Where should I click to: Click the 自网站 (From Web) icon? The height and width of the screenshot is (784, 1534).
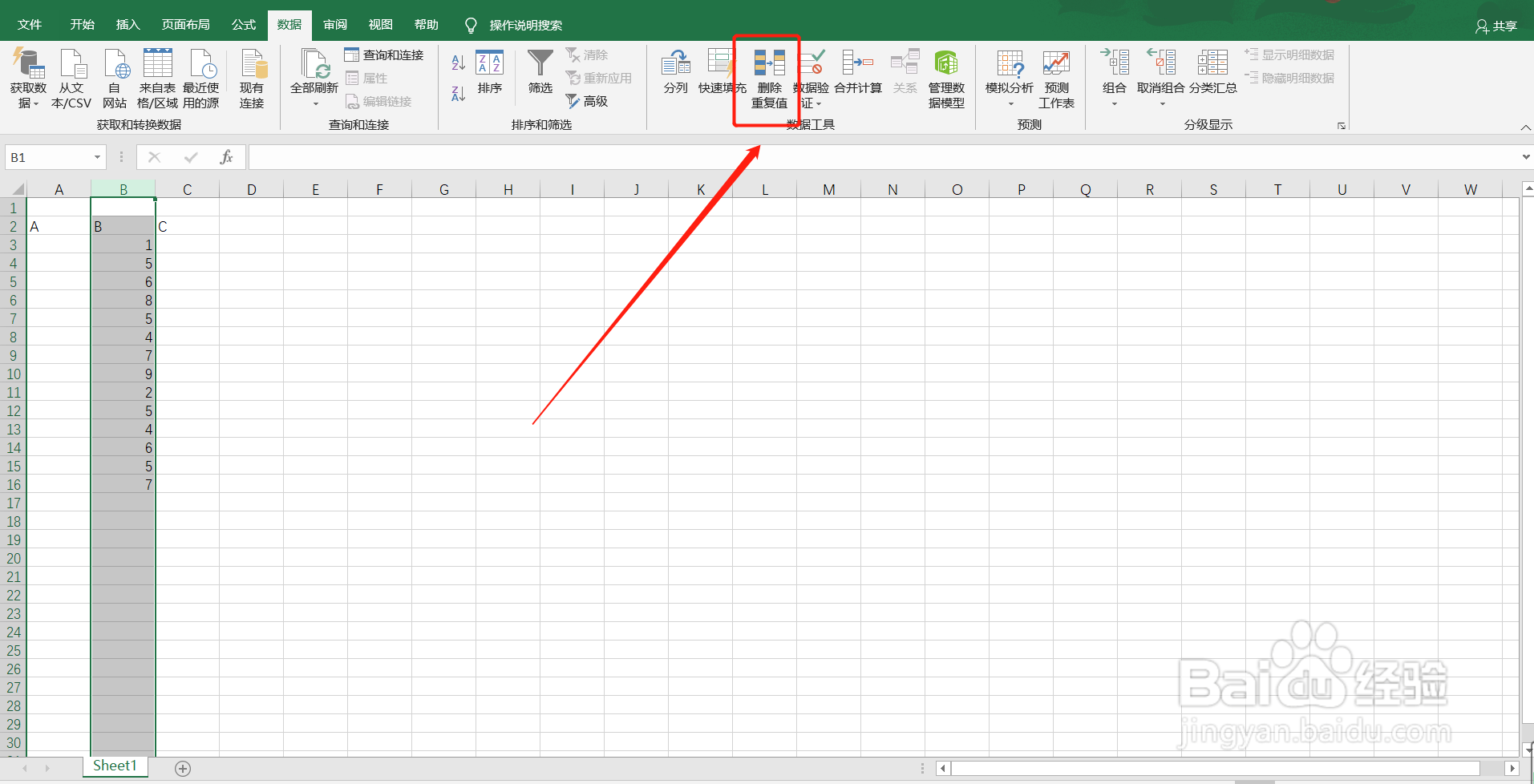(115, 63)
